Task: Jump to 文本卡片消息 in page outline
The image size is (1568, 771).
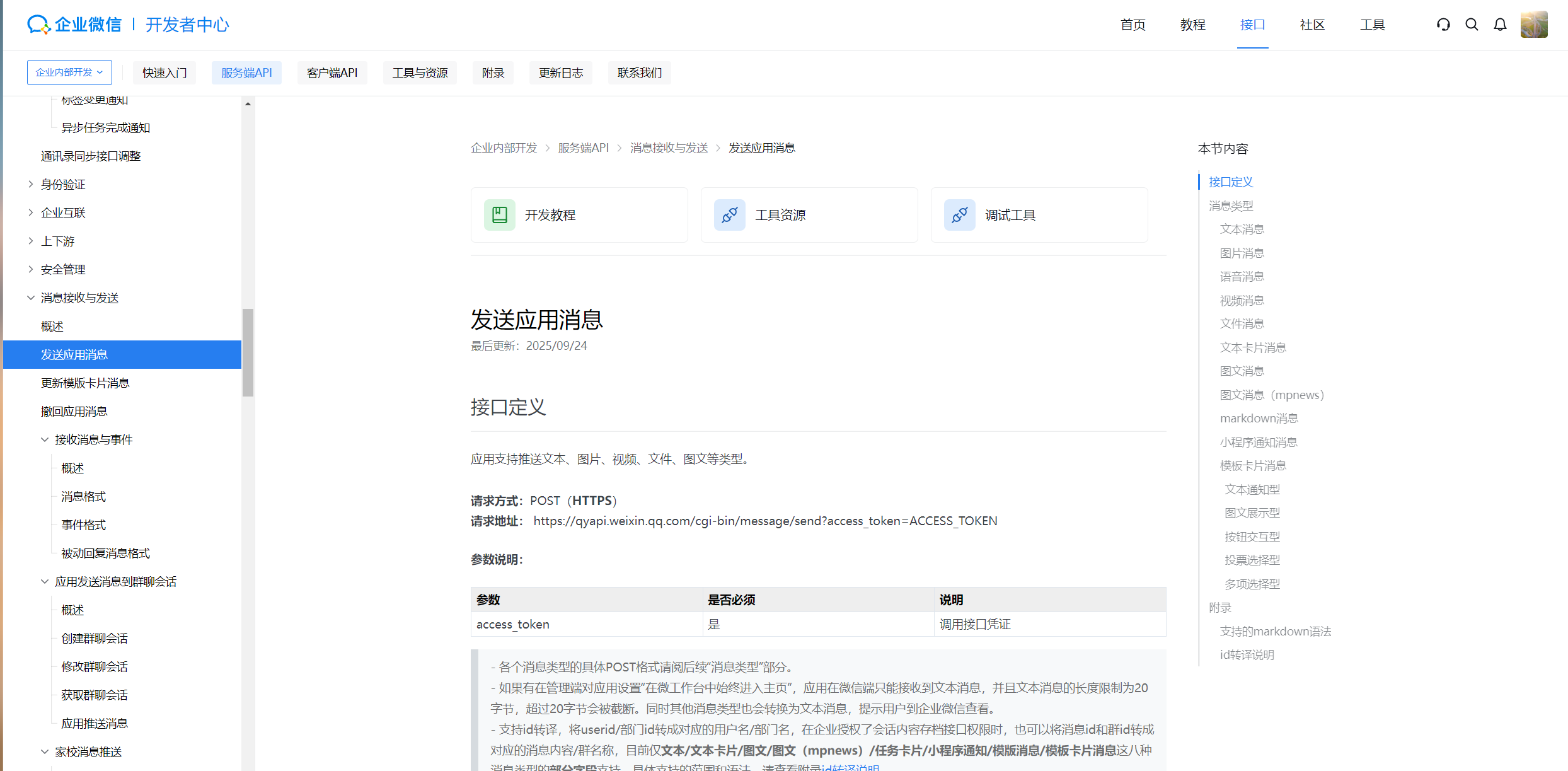Action: pyautogui.click(x=1252, y=347)
